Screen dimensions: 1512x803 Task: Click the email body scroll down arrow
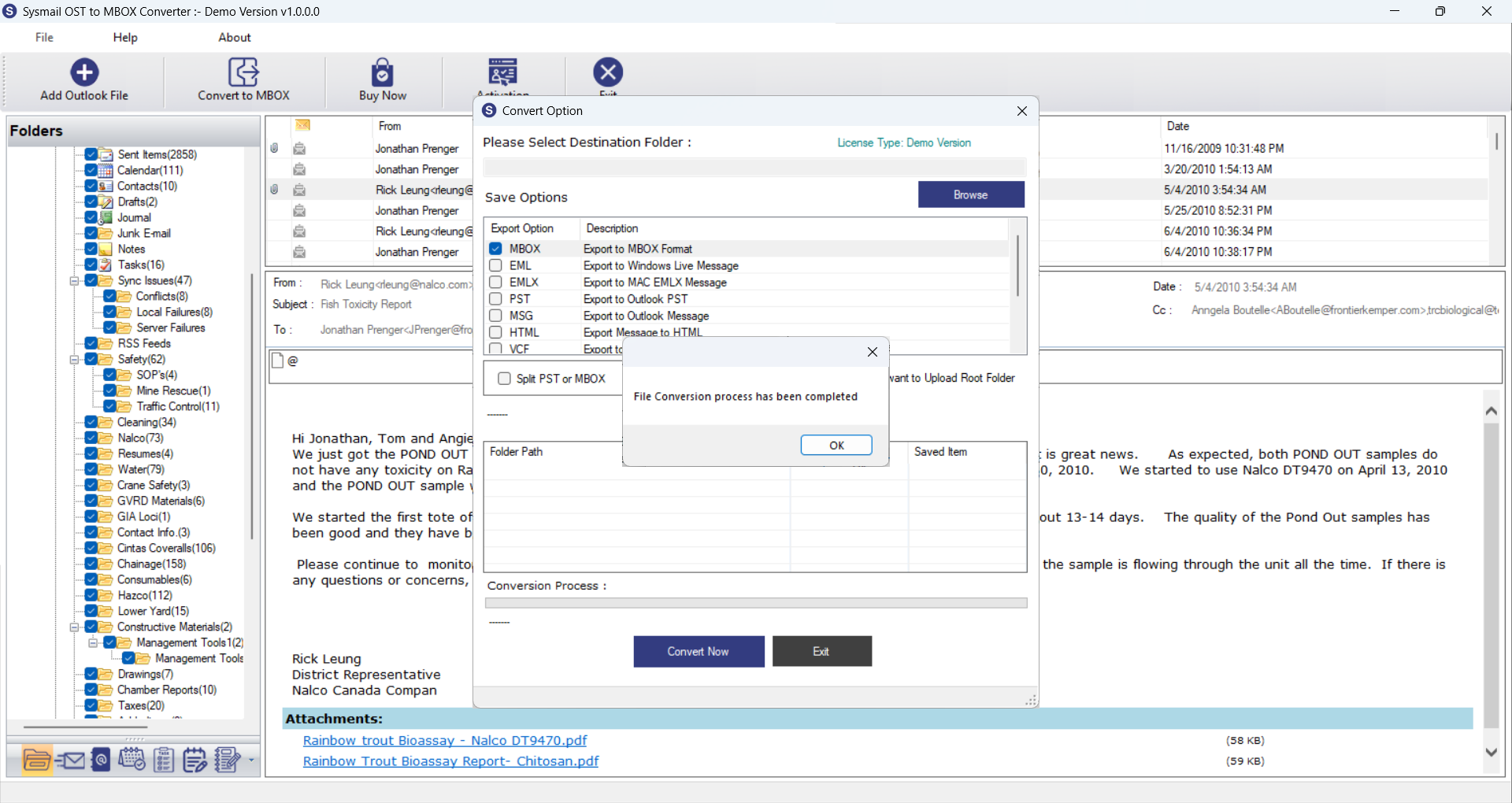(1491, 752)
